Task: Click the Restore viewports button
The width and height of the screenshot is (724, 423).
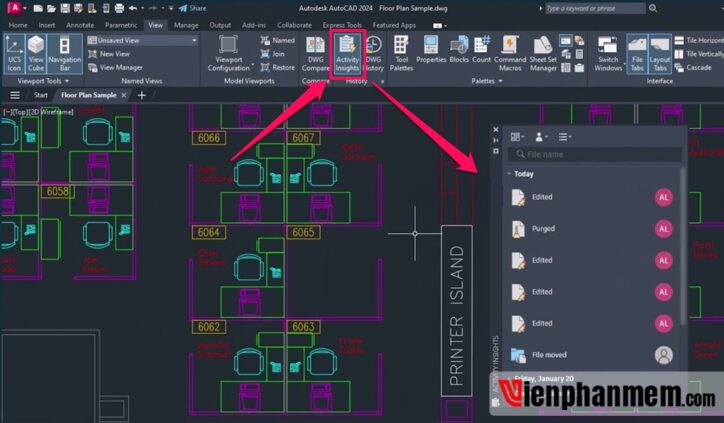Action: (278, 67)
